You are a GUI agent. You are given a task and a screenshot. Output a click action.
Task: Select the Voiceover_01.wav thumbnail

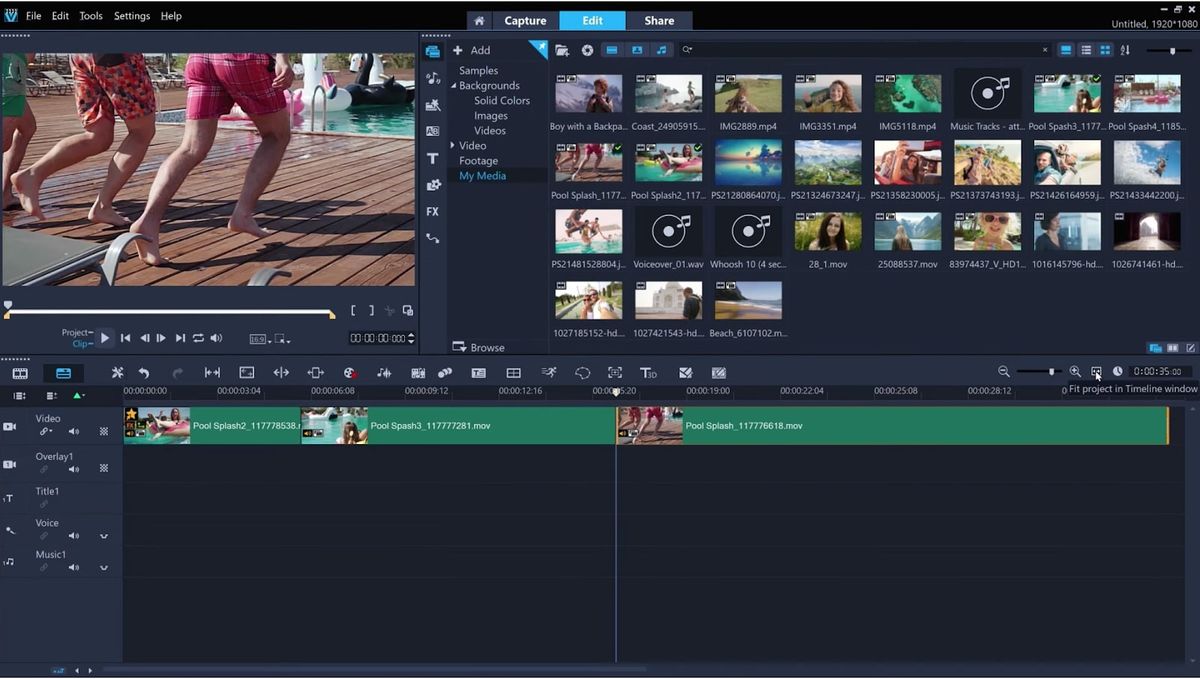point(668,233)
